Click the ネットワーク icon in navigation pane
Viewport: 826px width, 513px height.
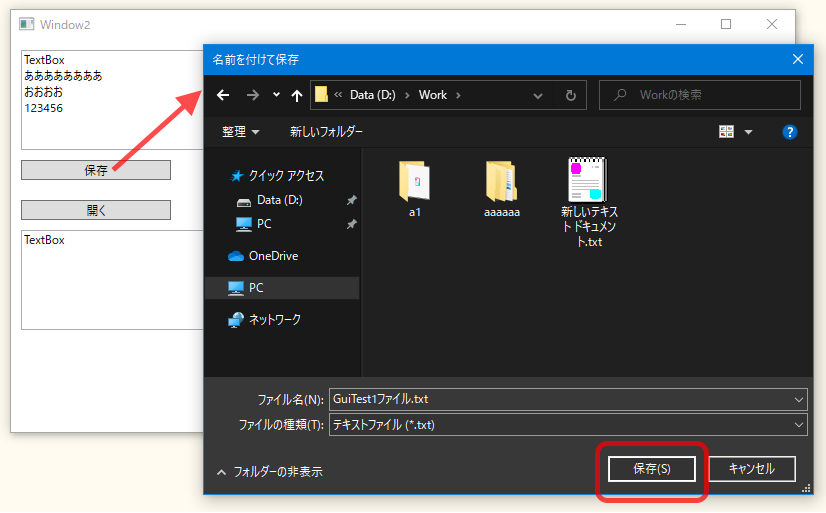[x=236, y=320]
